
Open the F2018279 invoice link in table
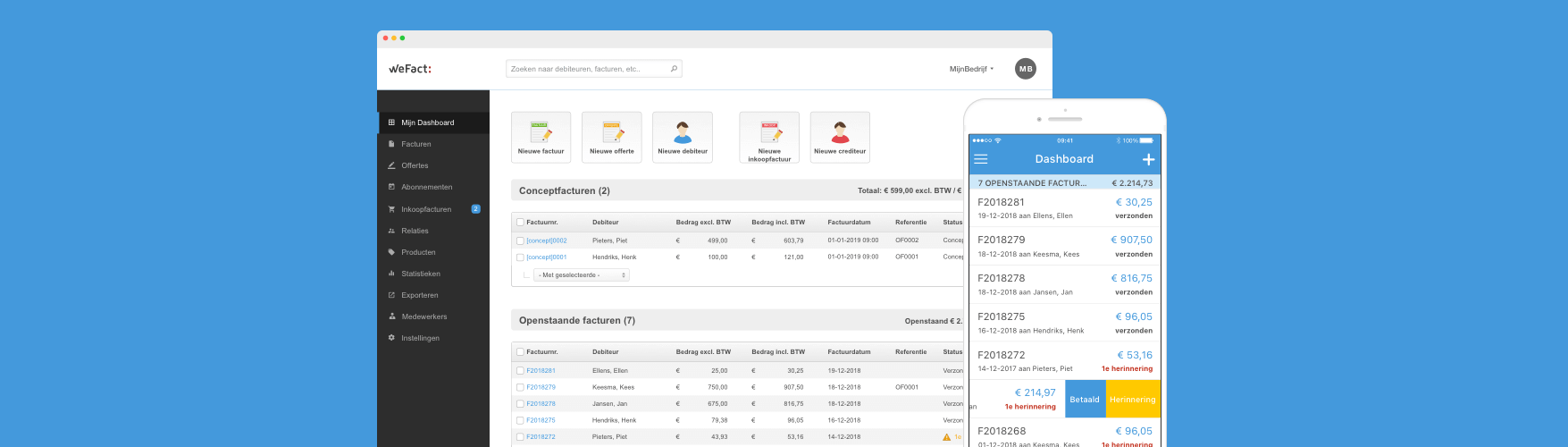click(541, 387)
